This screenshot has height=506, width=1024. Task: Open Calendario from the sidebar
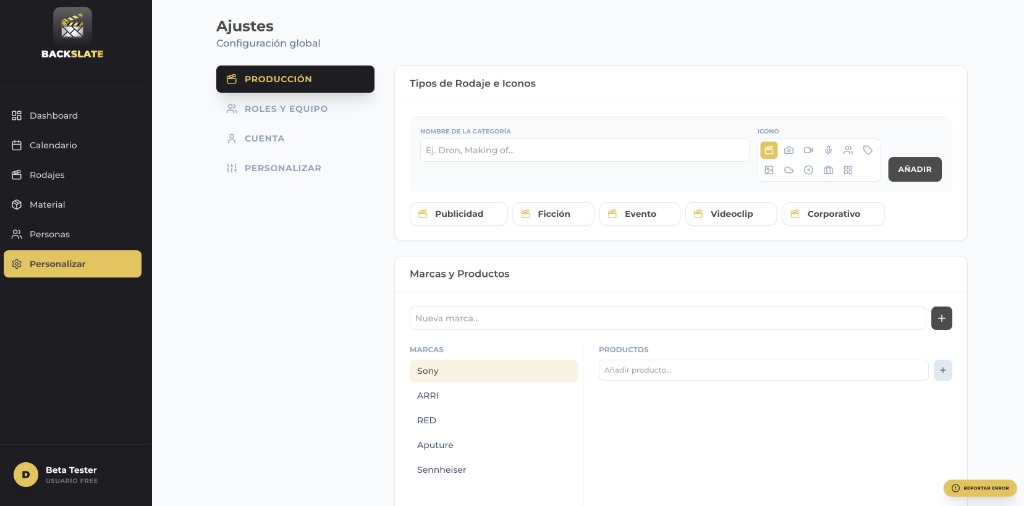(x=53, y=145)
